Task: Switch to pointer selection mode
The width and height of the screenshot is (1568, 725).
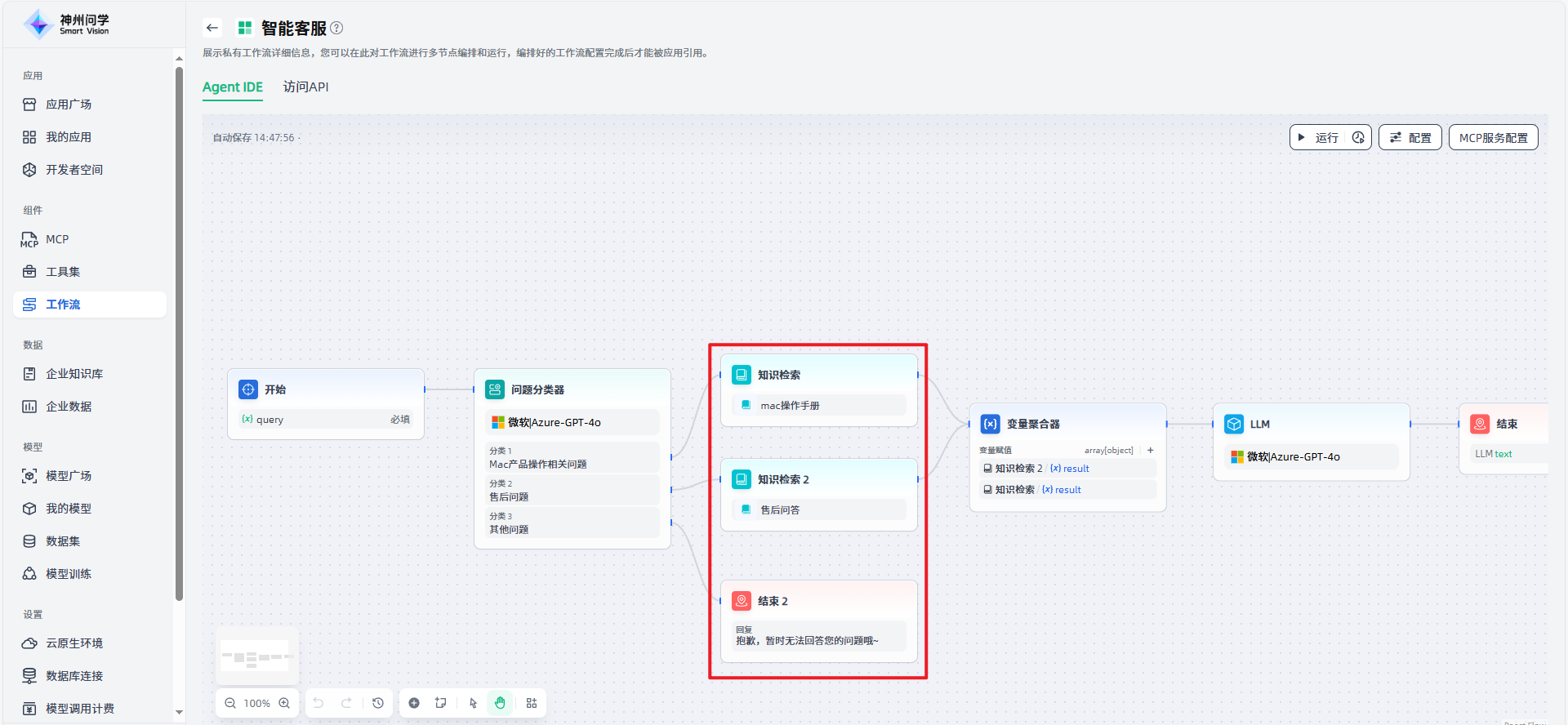Action: coord(473,703)
